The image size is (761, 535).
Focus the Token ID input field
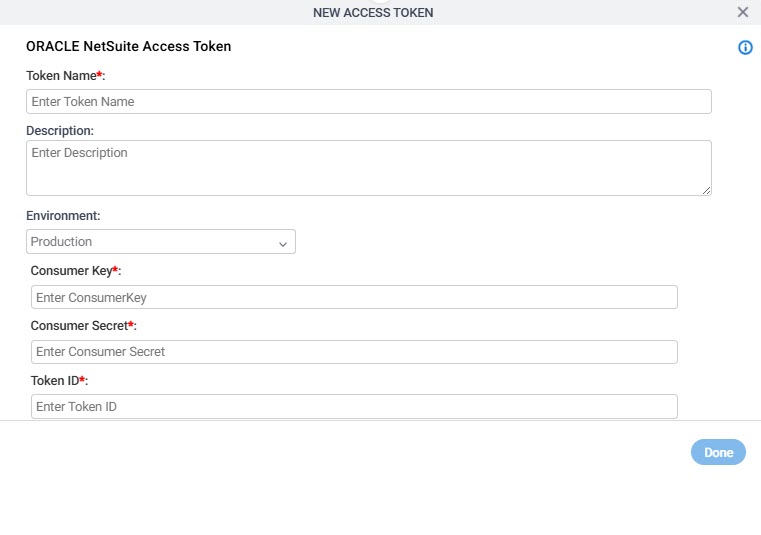pos(354,406)
